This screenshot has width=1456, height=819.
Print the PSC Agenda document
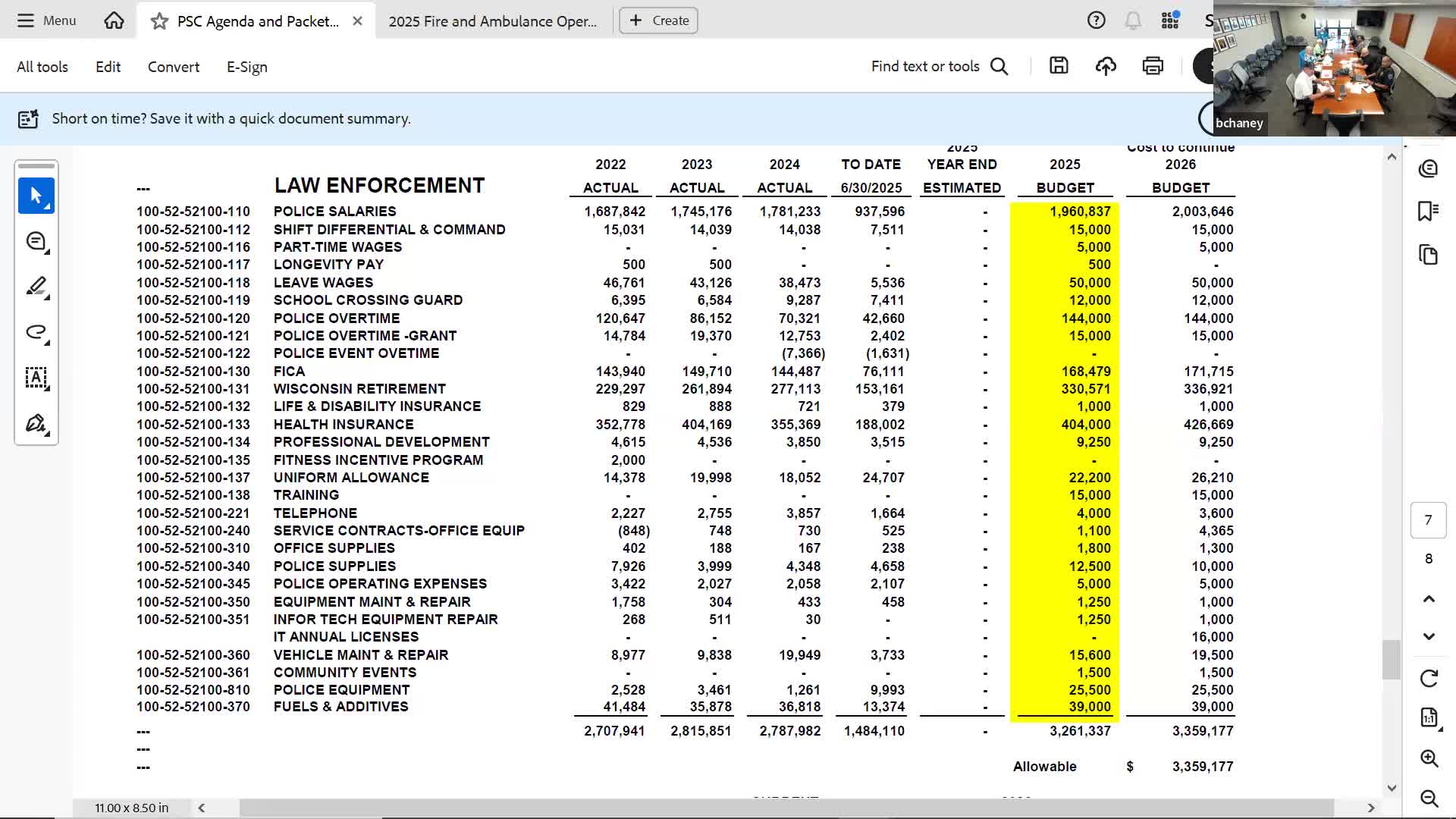(x=1152, y=66)
